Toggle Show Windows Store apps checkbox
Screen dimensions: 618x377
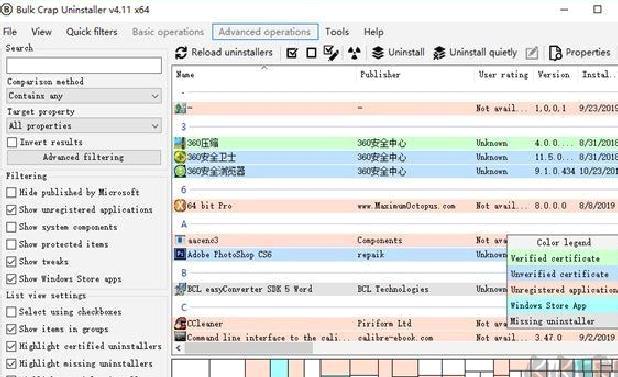point(11,279)
